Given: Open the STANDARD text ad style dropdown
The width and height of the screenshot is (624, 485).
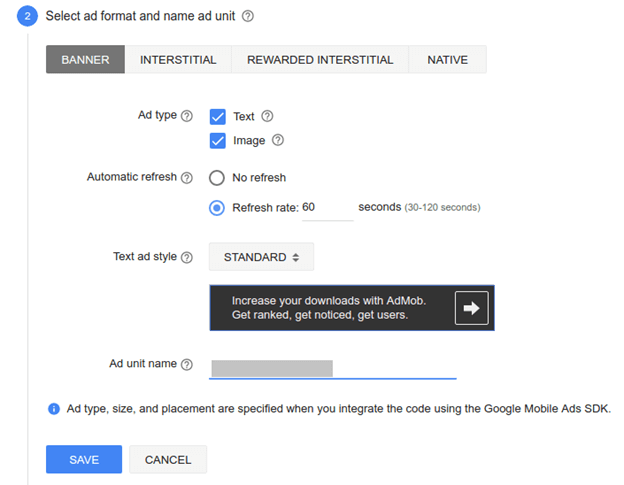Looking at the screenshot, I should point(261,257).
